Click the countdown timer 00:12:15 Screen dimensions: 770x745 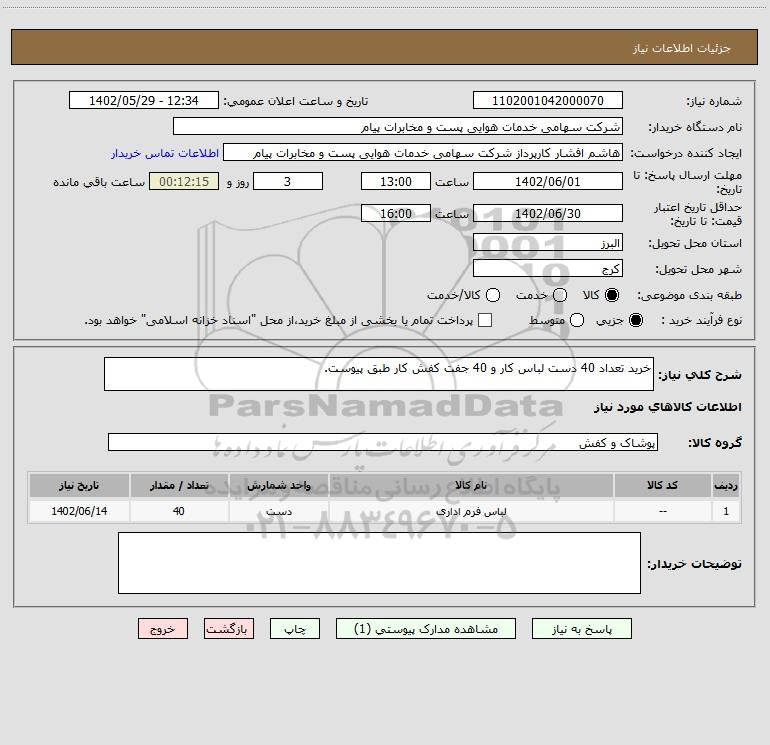tap(184, 181)
